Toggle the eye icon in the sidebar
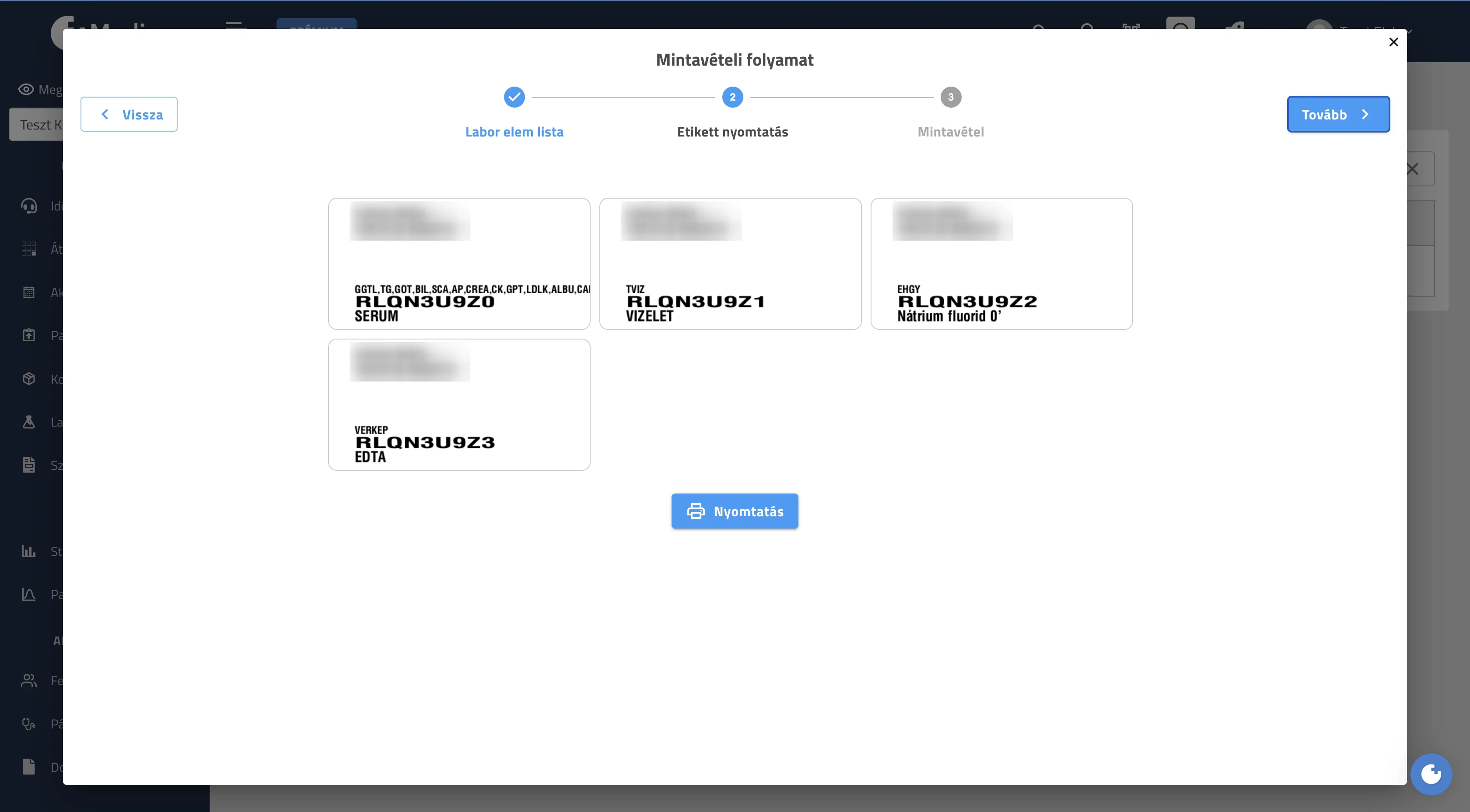 pyautogui.click(x=26, y=90)
